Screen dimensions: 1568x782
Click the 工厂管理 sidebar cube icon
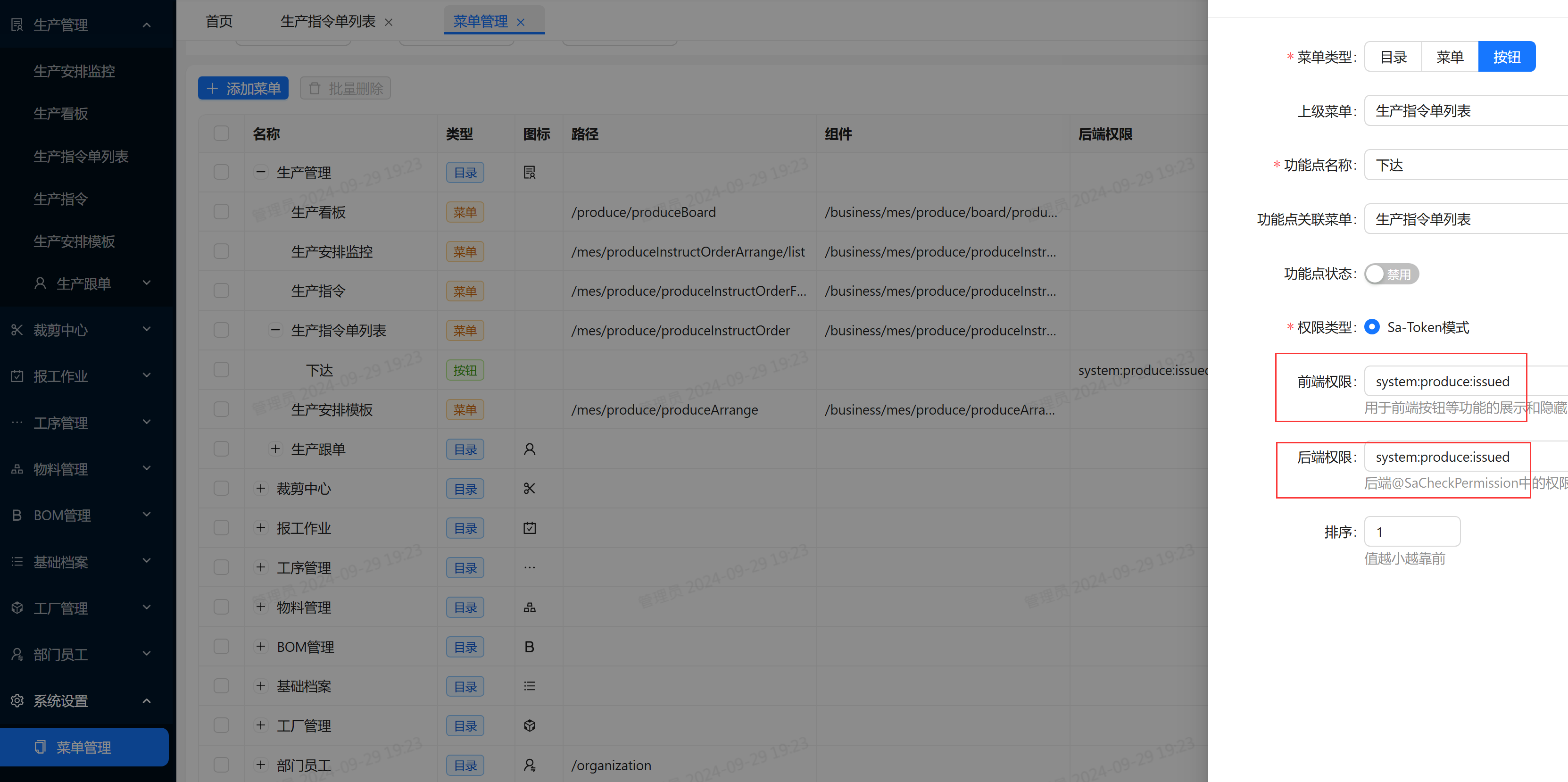[17, 608]
